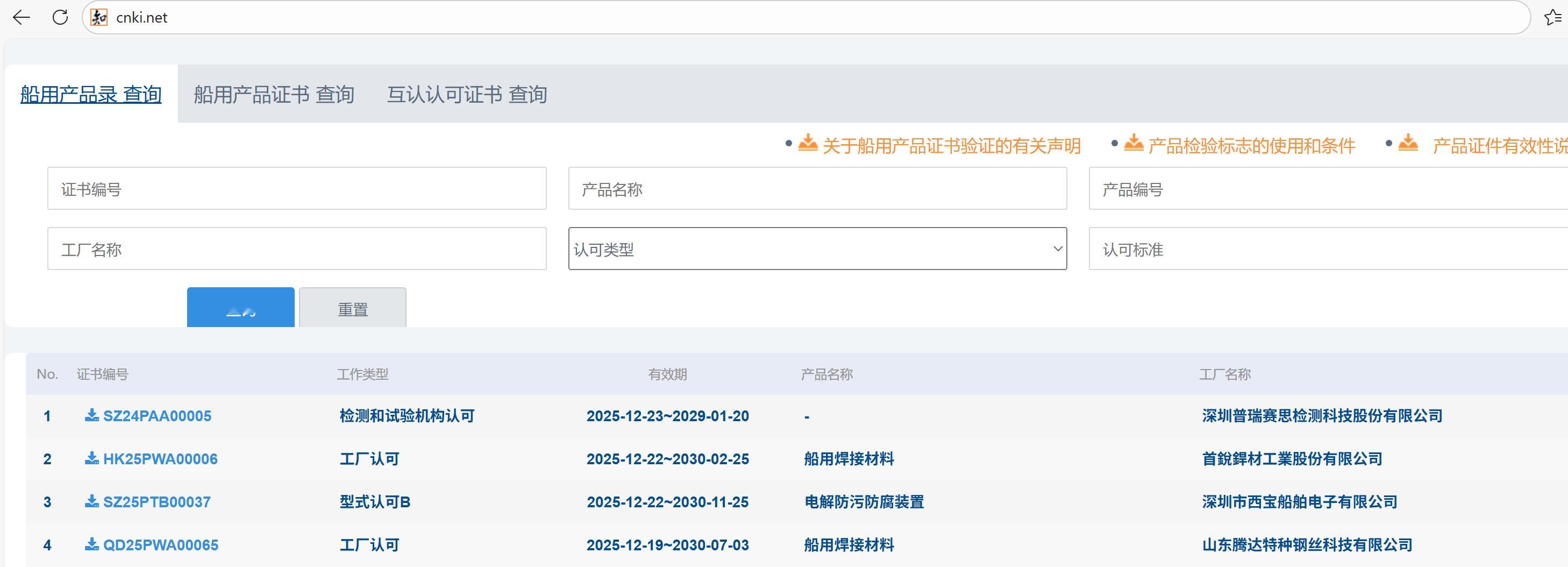Focus the 证书编号 input field
Viewport: 1568px width, 567px height.
(297, 189)
